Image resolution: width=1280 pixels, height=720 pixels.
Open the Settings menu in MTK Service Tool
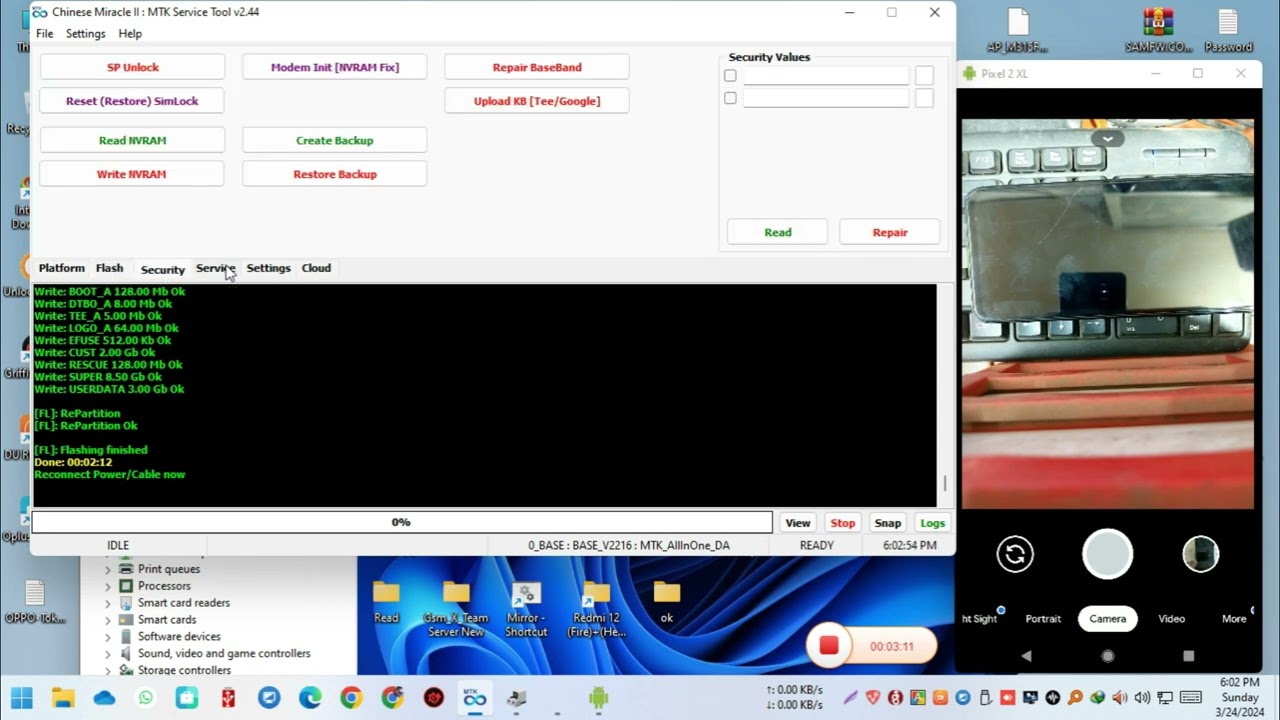[x=85, y=33]
